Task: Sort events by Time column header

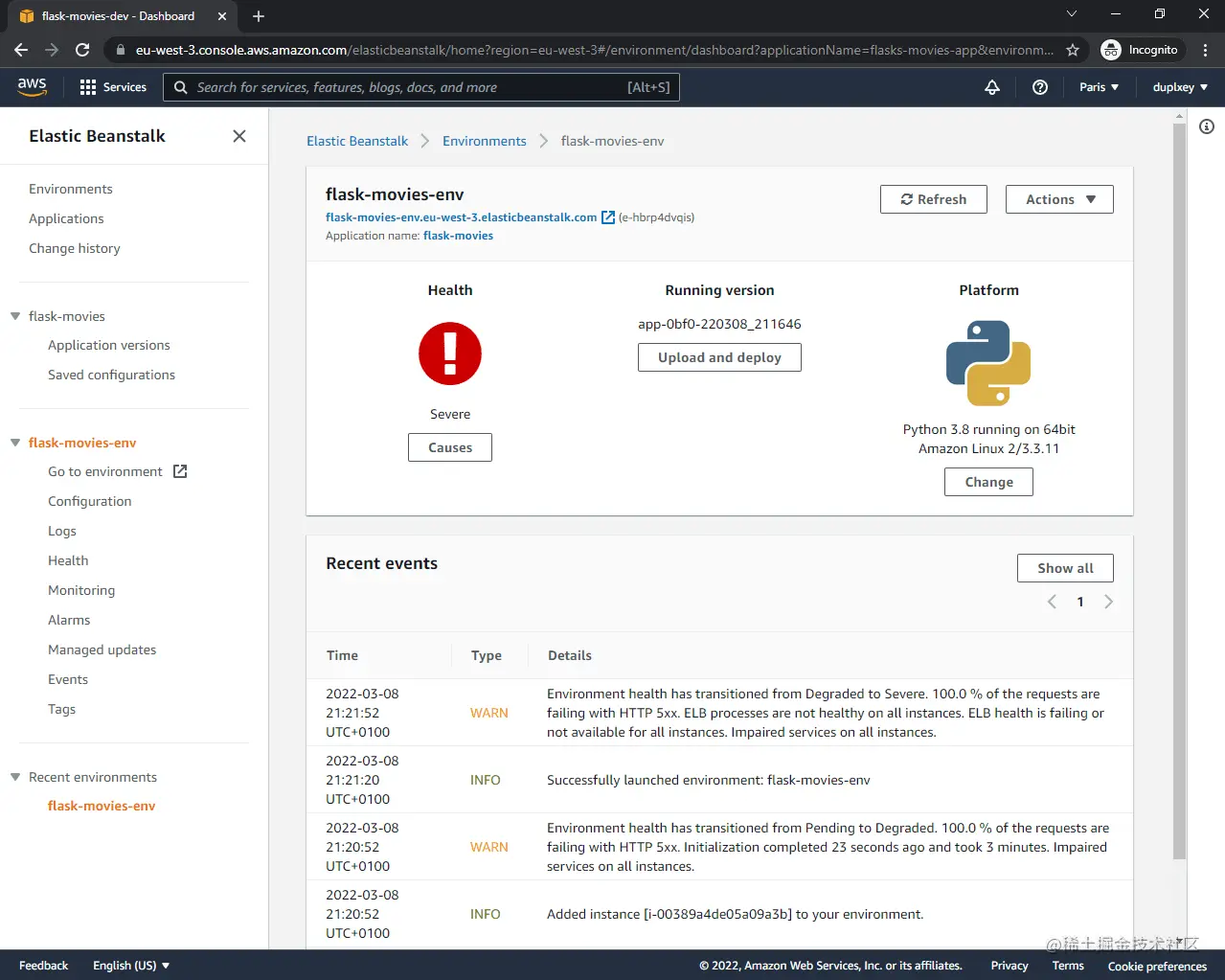Action: tap(342, 655)
